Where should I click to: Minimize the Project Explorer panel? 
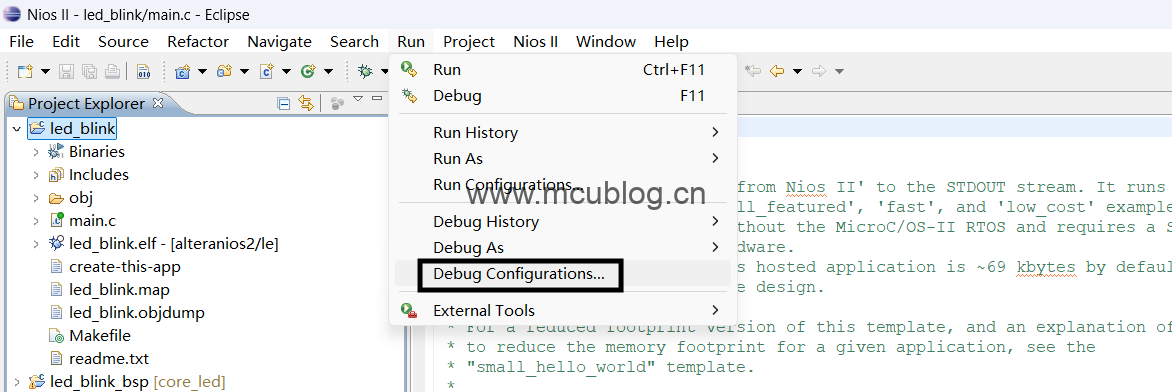377,99
